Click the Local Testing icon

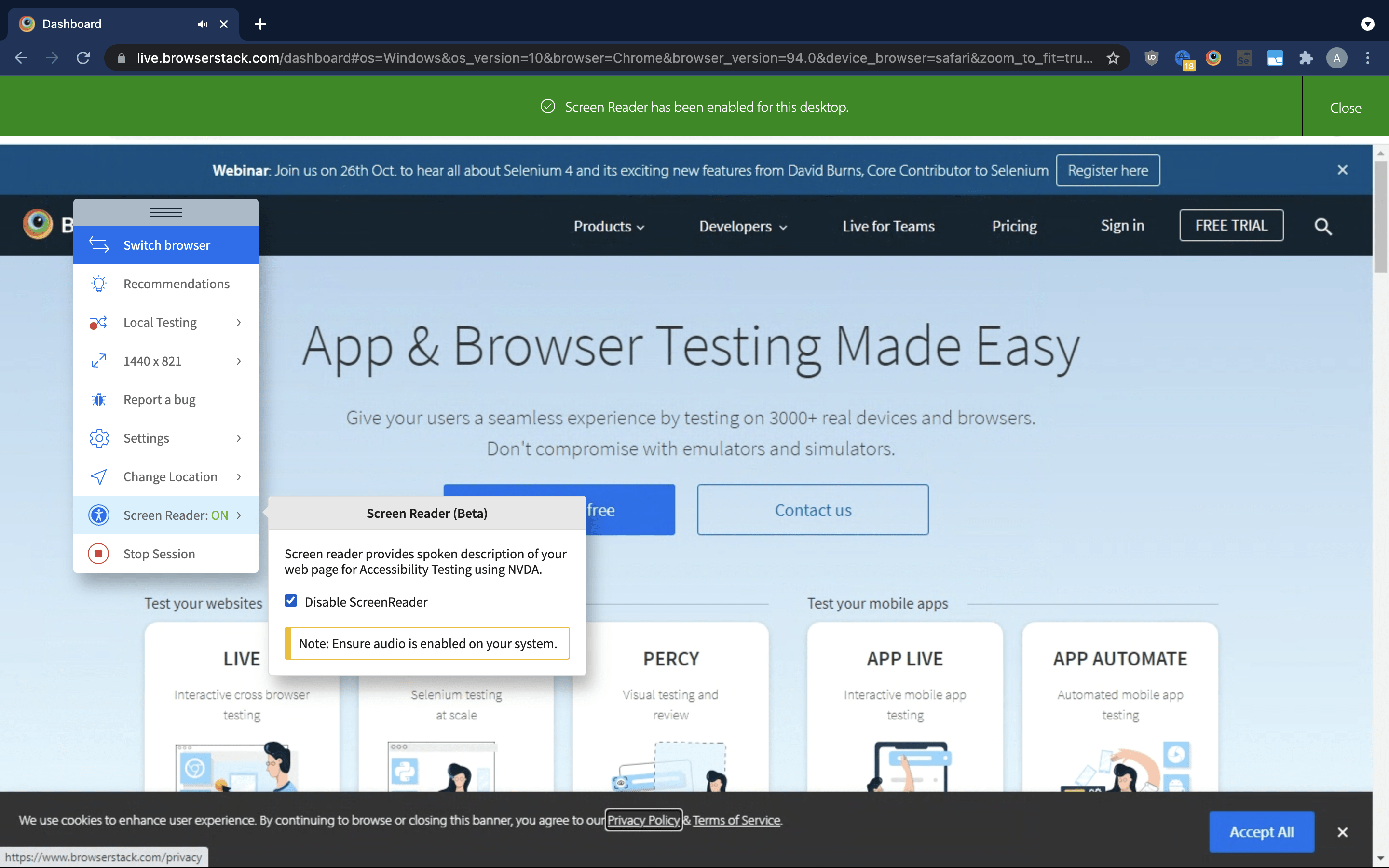[x=99, y=322]
